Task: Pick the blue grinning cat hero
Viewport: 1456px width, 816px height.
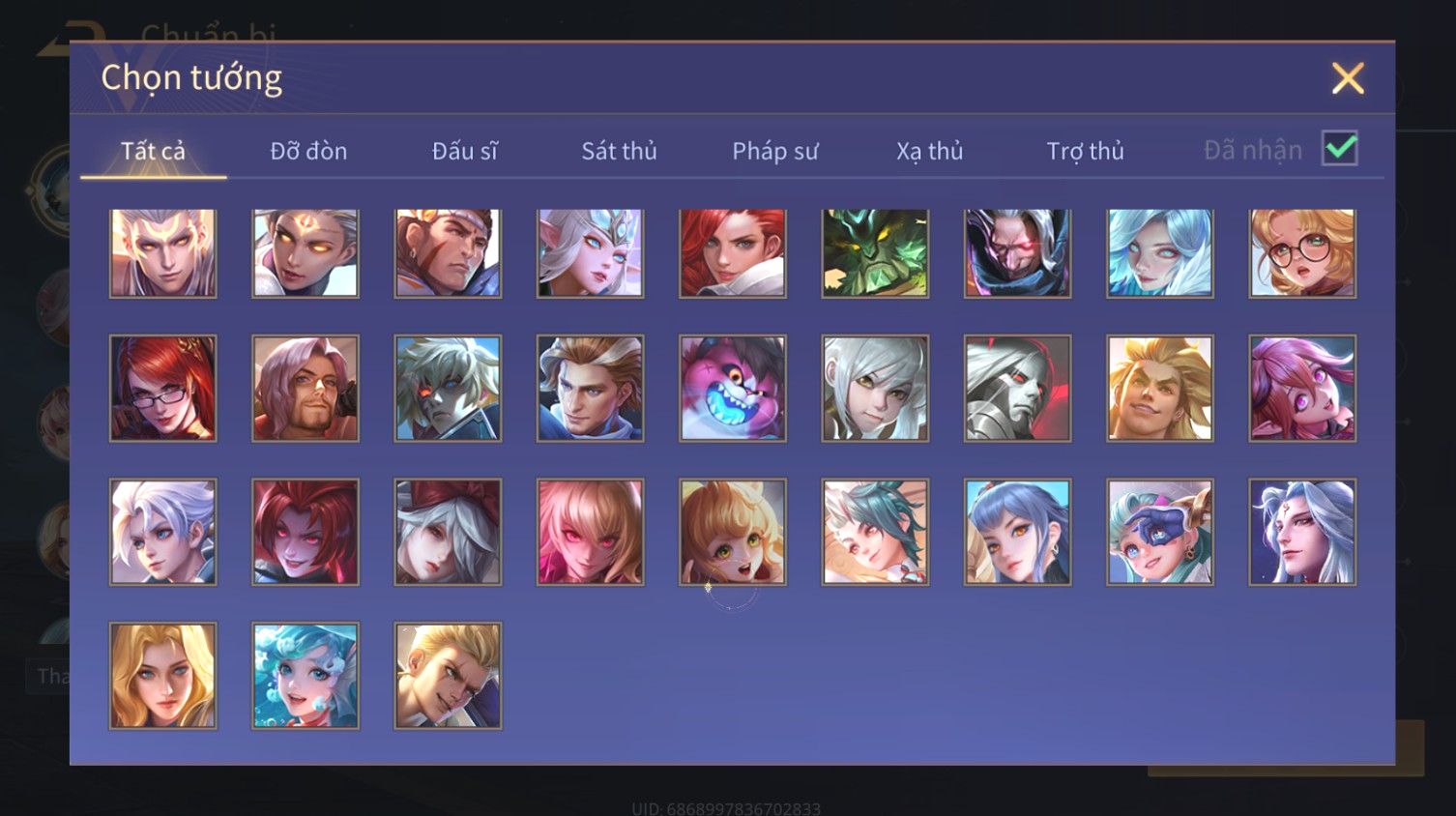Action: pos(733,389)
